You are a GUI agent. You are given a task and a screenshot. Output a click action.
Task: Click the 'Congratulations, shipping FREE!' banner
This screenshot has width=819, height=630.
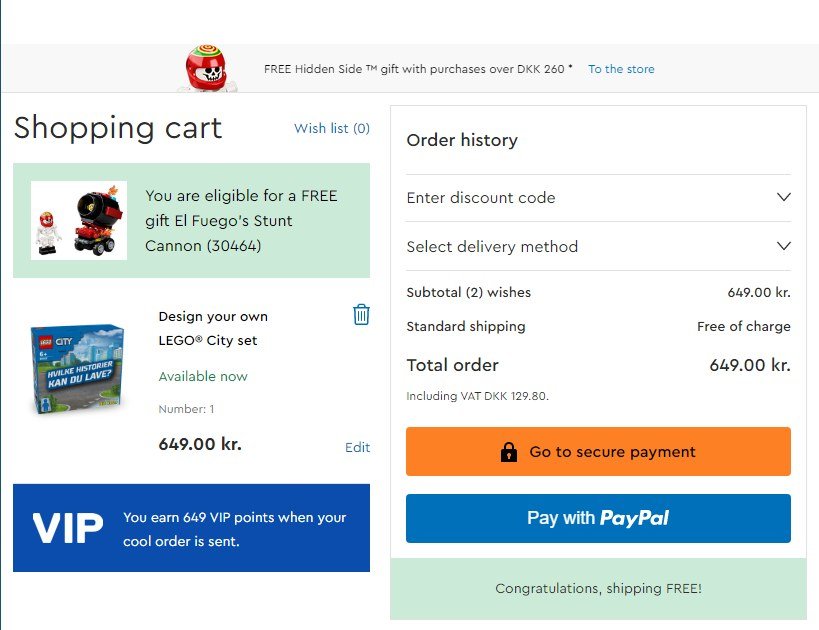tap(598, 589)
